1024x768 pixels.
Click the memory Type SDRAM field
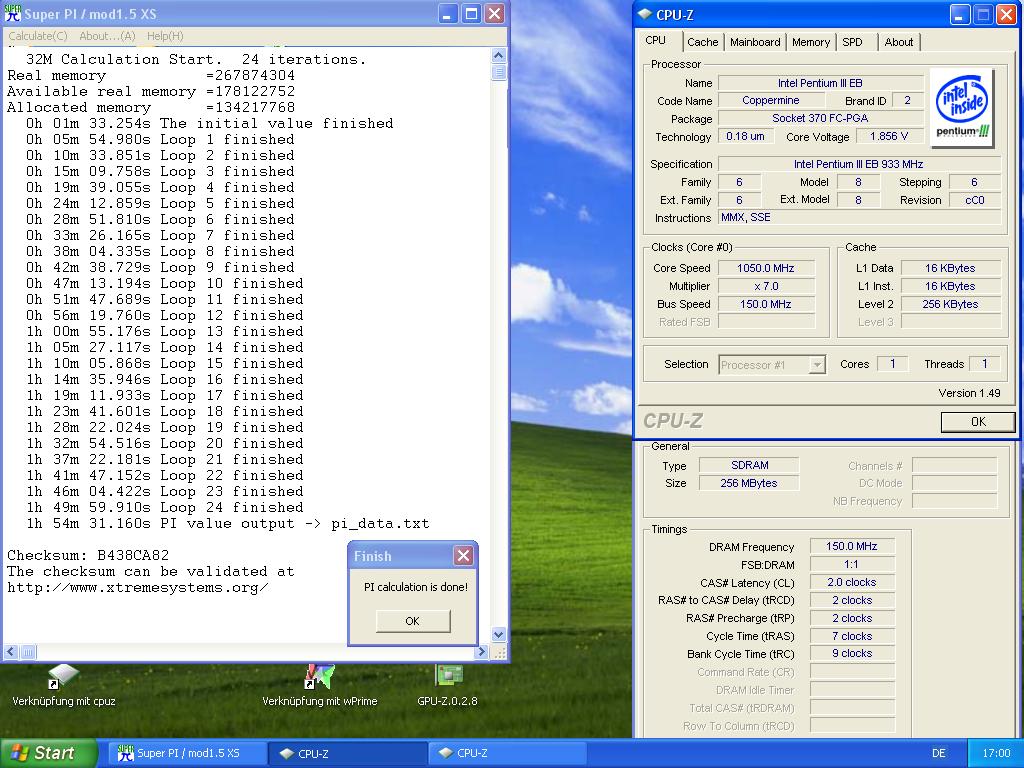point(749,465)
